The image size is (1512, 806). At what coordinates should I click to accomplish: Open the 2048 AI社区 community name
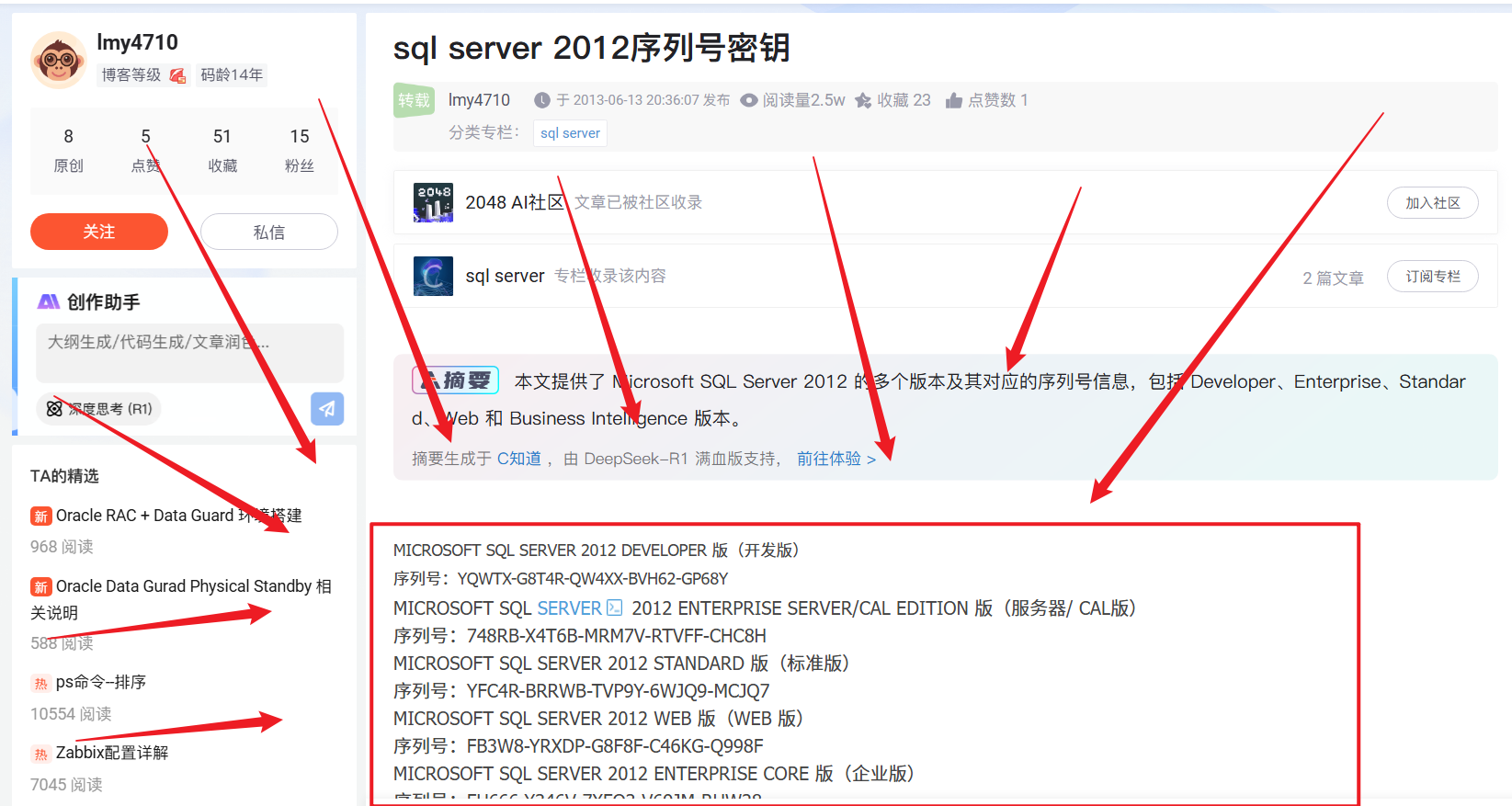point(514,202)
